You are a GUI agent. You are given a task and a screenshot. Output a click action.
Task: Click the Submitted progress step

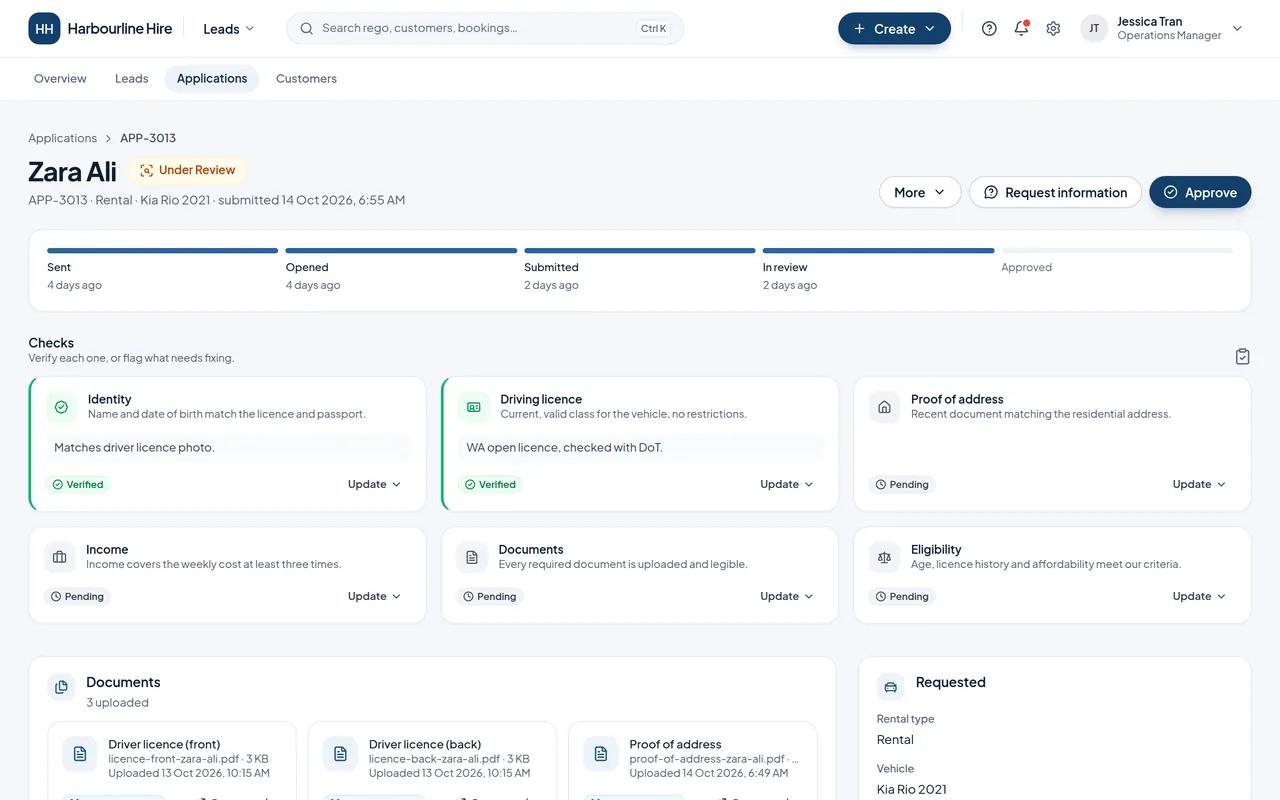(x=640, y=270)
